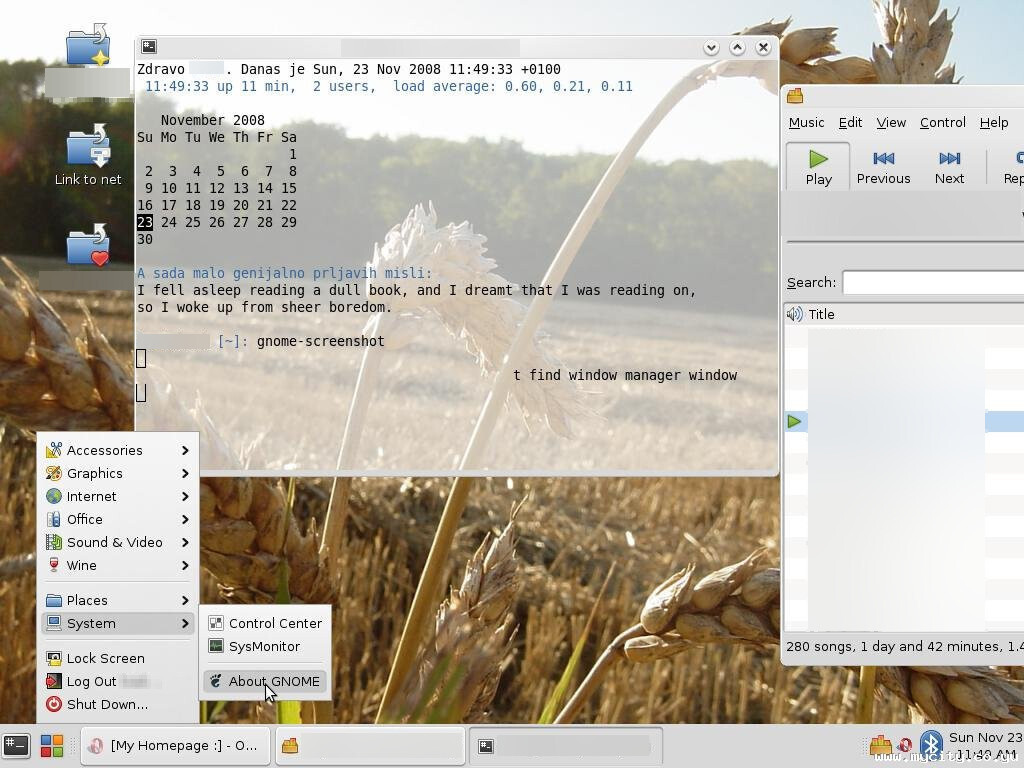Click the Bluetooth icon in the system tray
The height and width of the screenshot is (768, 1024).
click(x=930, y=744)
